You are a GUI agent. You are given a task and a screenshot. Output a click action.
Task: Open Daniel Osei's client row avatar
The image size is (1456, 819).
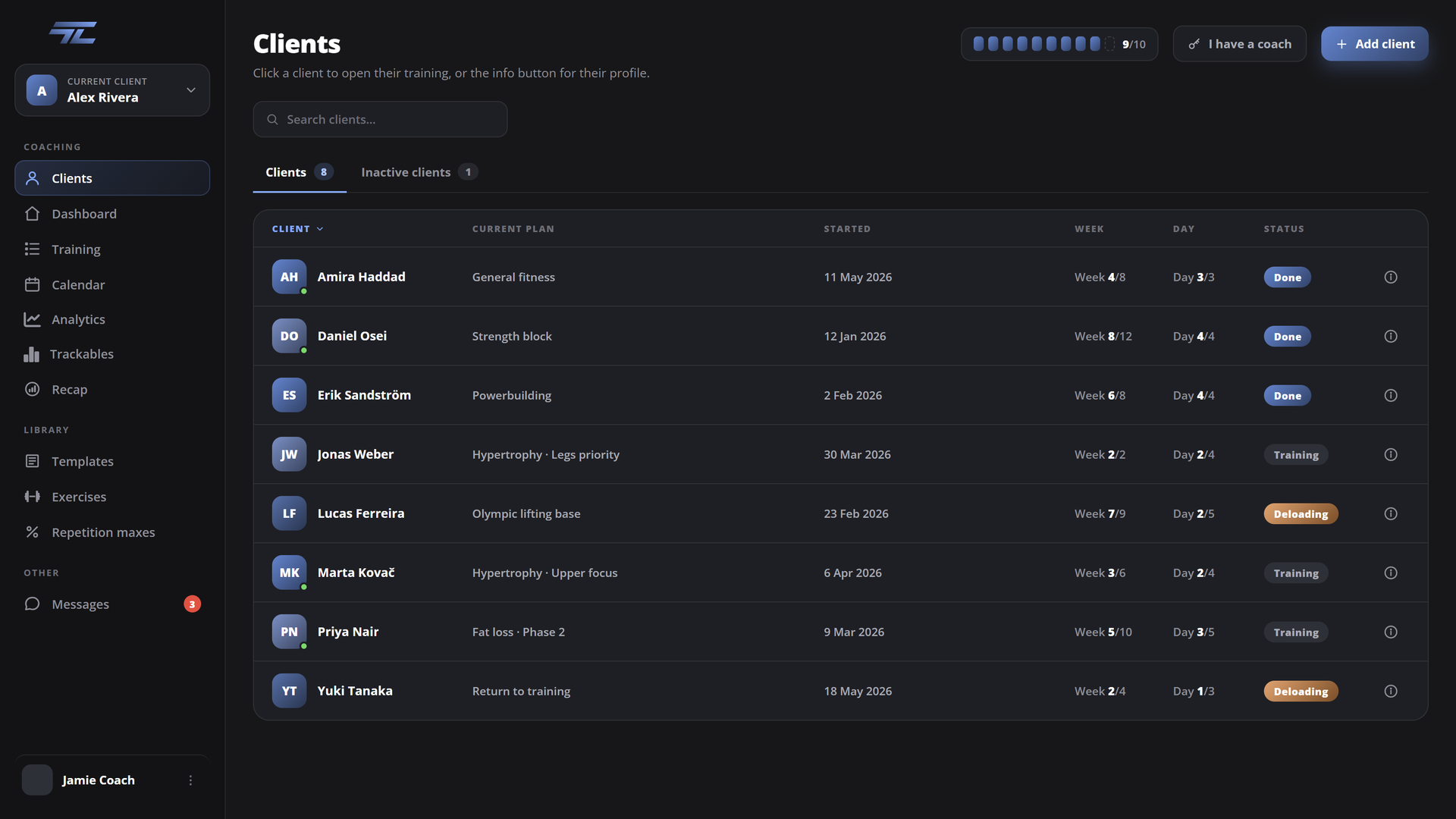pyautogui.click(x=289, y=336)
